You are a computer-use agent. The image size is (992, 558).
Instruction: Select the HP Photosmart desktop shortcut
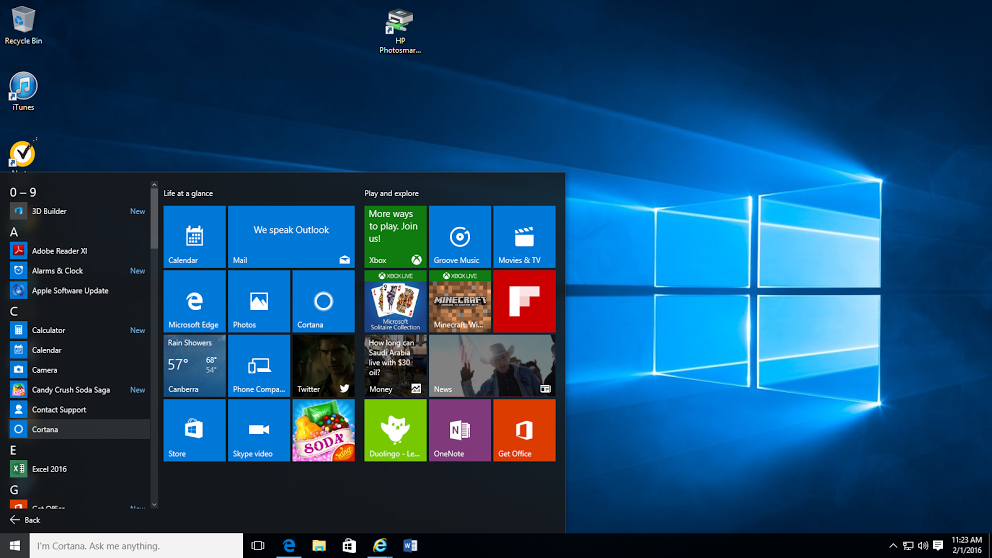(x=400, y=32)
